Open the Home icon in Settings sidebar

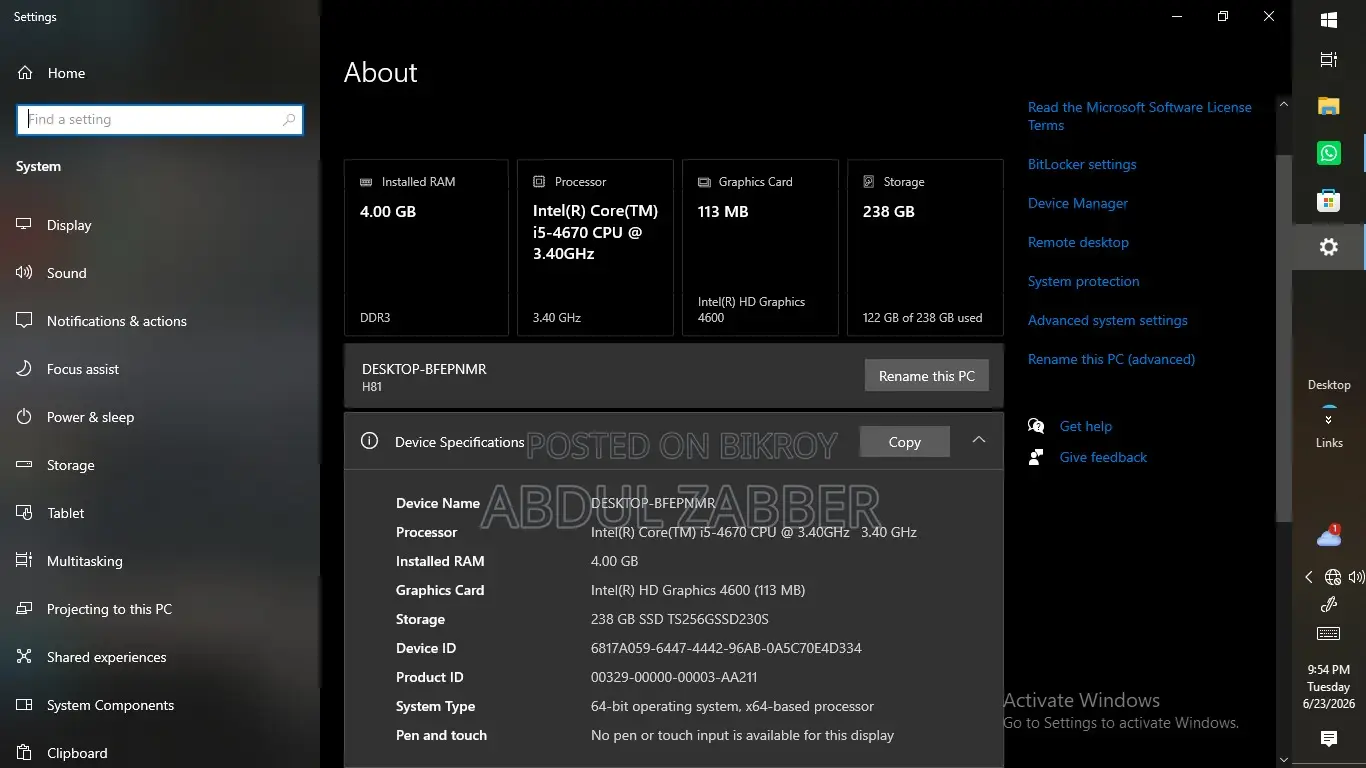(x=25, y=73)
